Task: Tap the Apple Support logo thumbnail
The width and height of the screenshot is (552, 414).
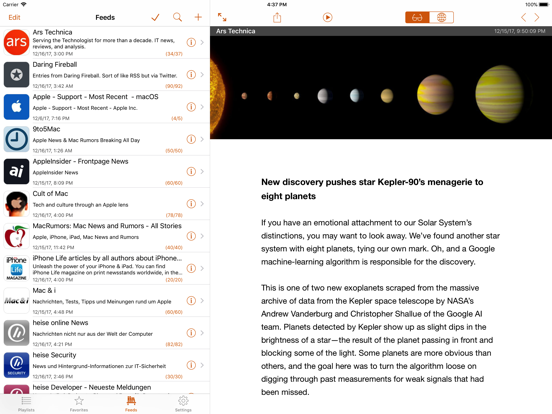Action: coord(17,107)
